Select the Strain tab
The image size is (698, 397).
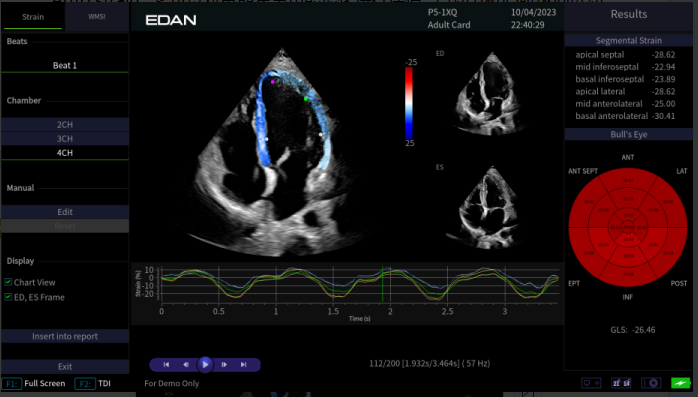tap(33, 16)
